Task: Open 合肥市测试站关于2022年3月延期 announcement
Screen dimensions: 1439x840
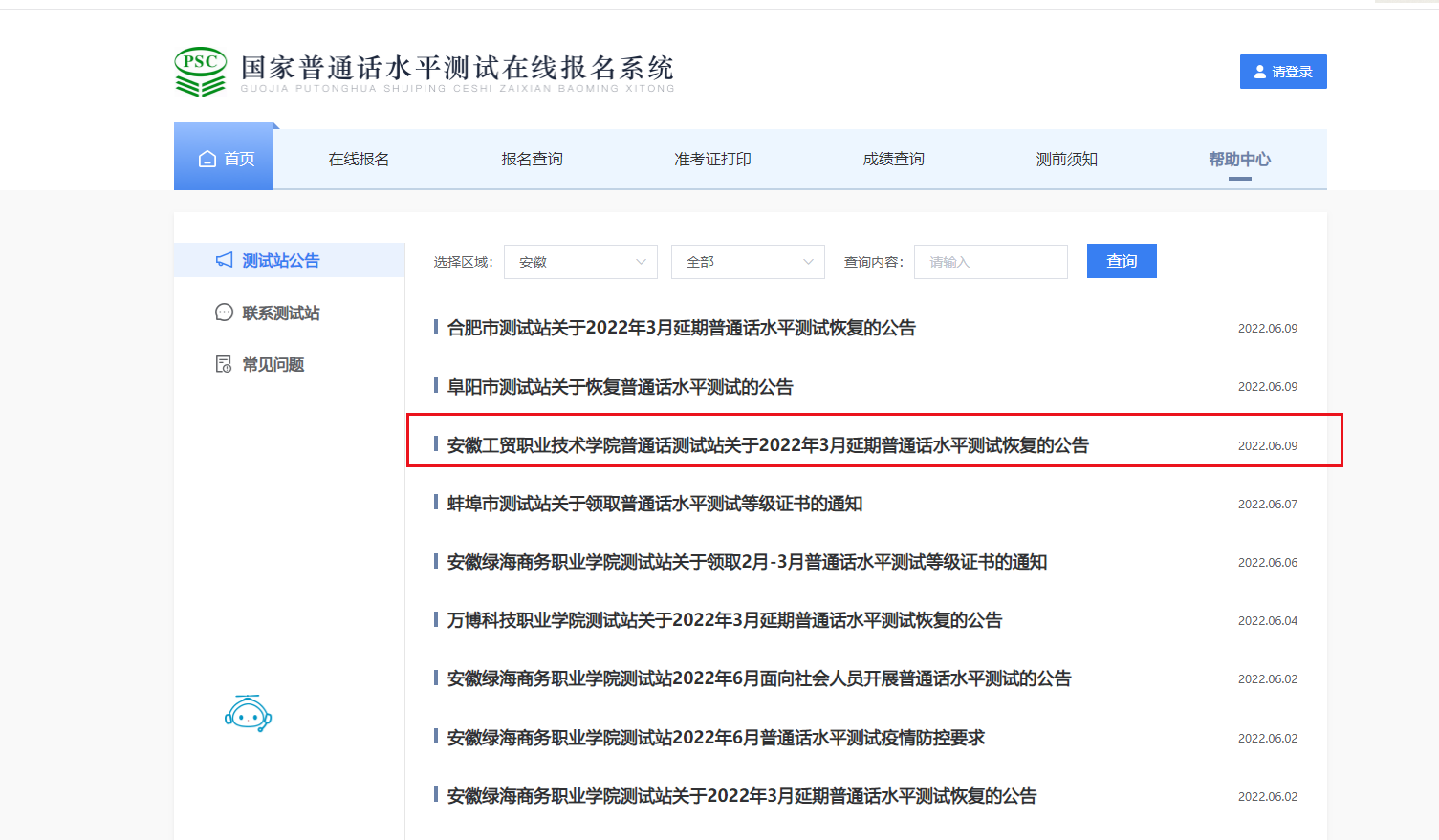Action: pos(681,328)
